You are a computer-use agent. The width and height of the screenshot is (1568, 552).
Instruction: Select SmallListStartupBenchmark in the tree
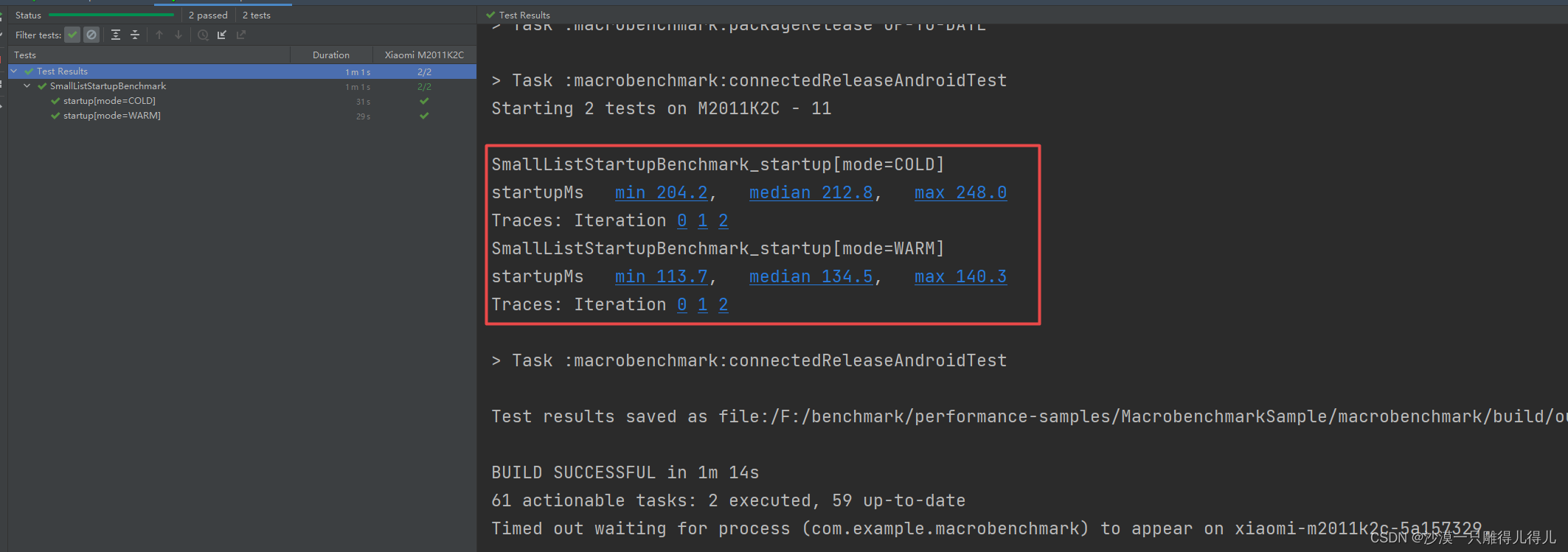[108, 86]
